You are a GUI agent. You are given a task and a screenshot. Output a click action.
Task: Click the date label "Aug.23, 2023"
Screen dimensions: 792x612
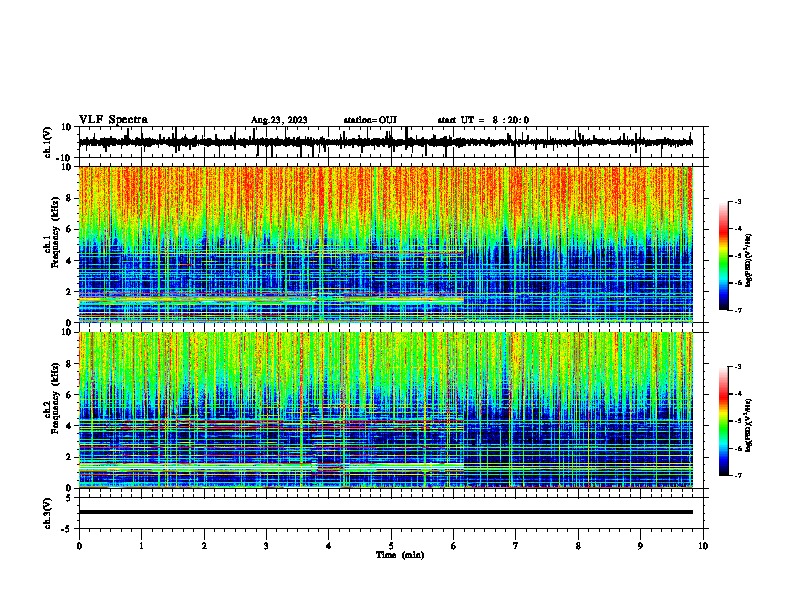279,120
